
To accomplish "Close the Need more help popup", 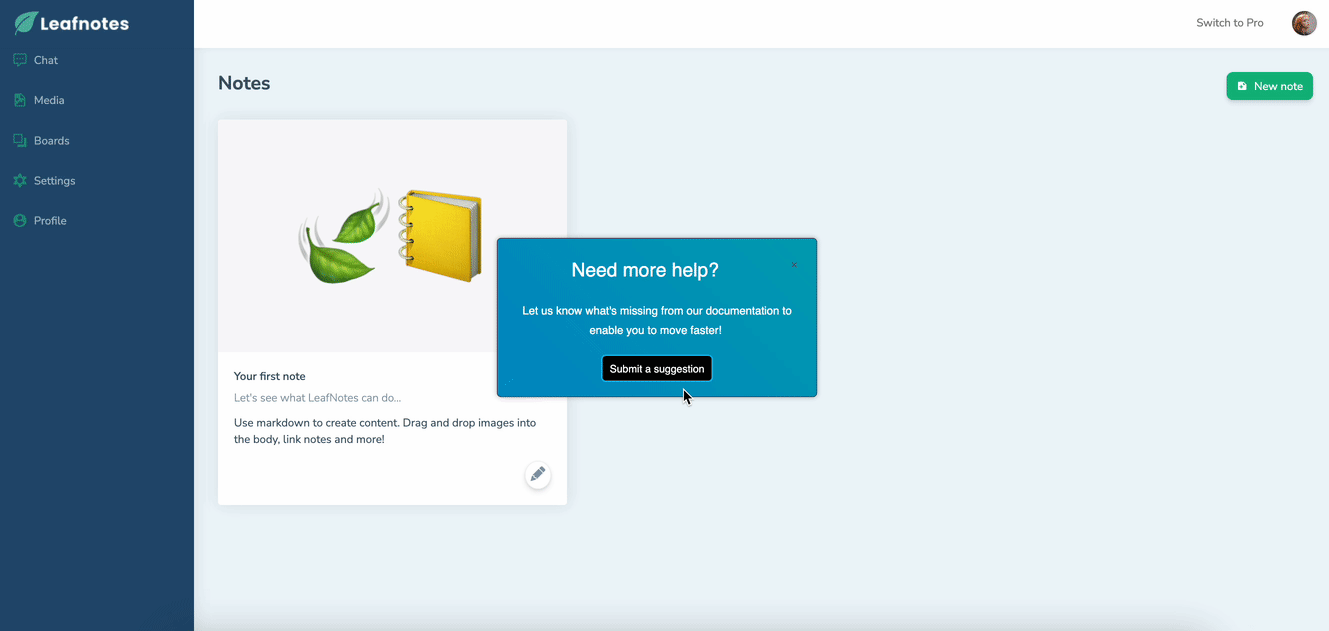I will [794, 265].
